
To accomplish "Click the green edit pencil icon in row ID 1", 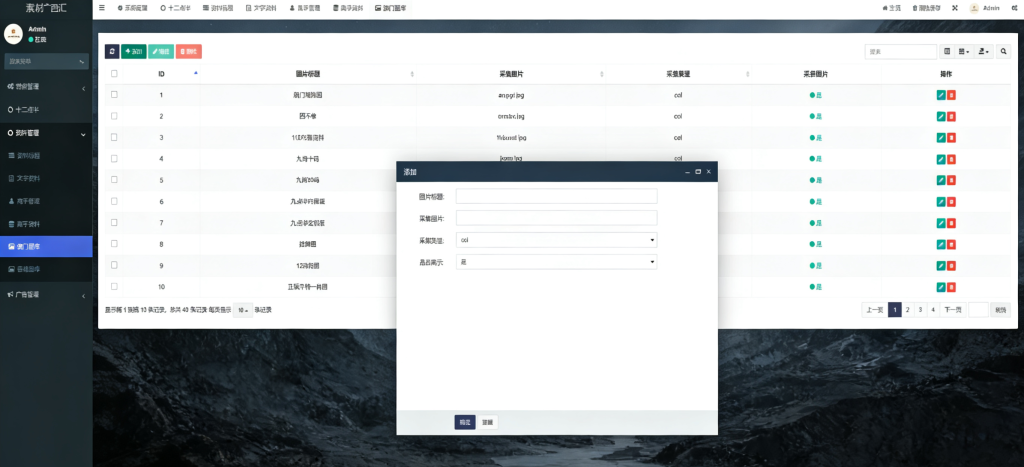I will [940, 95].
